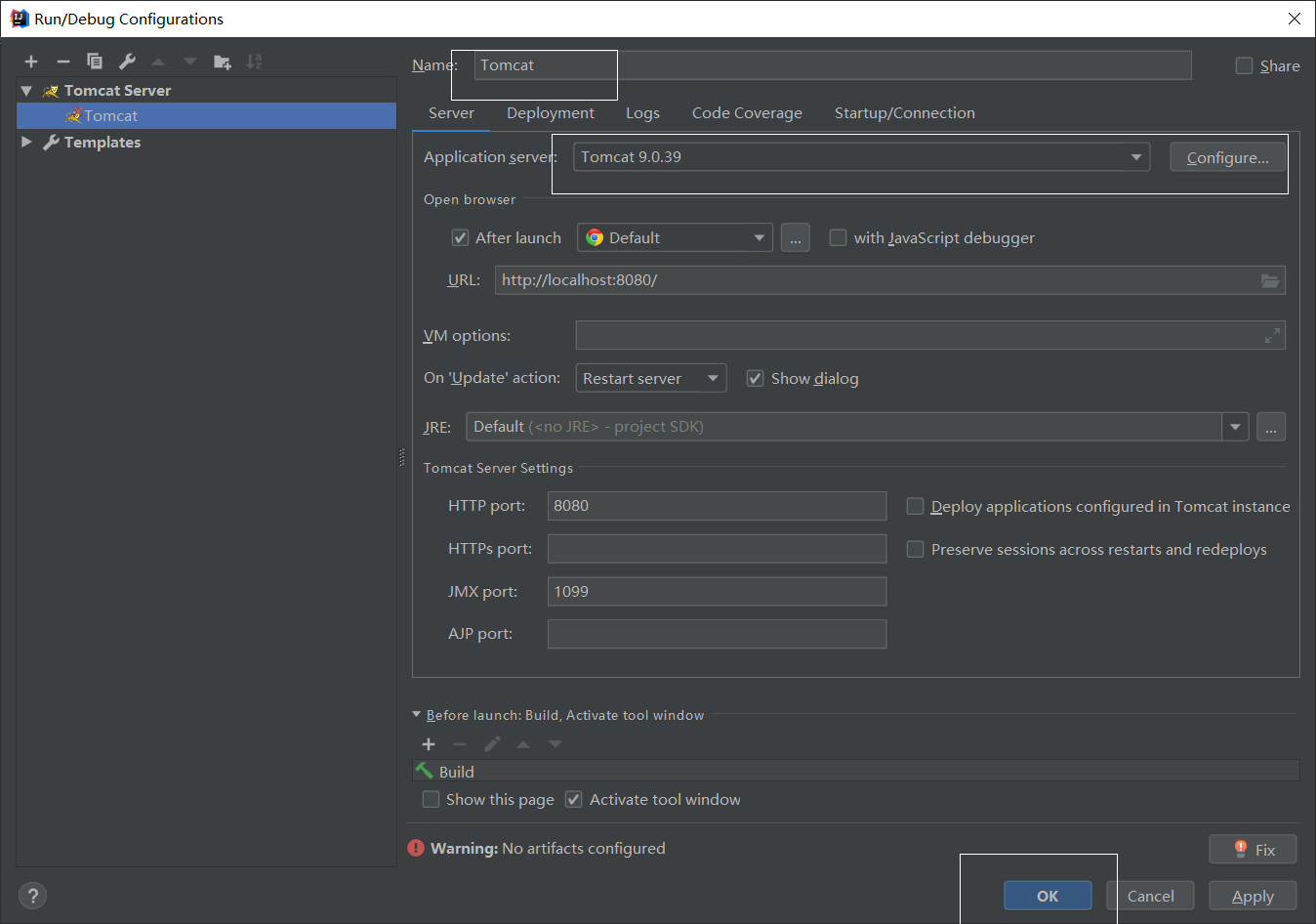Screen dimensions: 1316x924
Task: Add a before launch task with the plus icon
Action: coord(429,744)
